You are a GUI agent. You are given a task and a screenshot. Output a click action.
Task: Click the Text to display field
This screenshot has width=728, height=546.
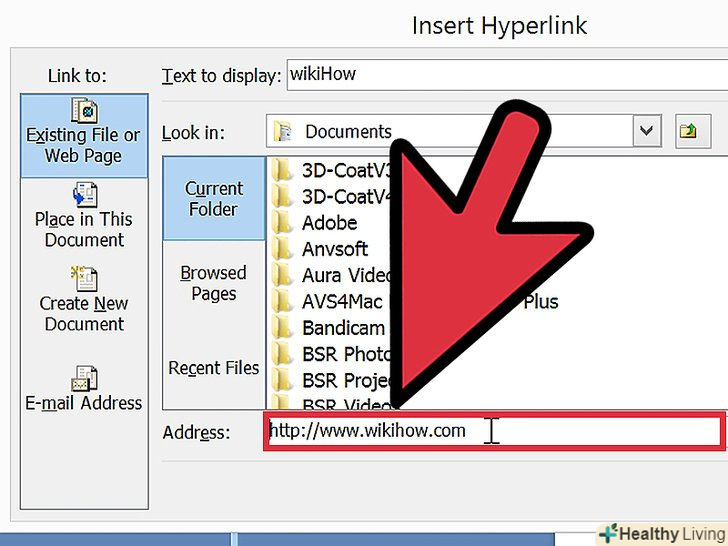coord(507,75)
